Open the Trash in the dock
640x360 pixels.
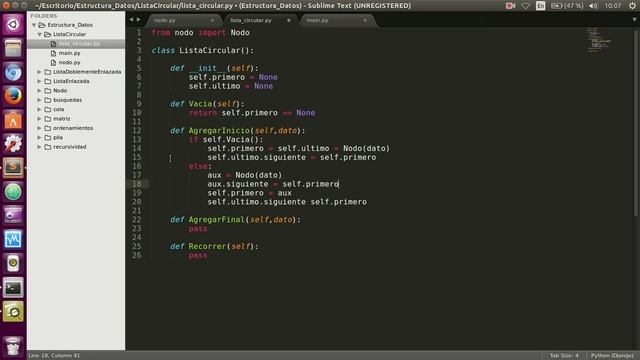point(13,346)
